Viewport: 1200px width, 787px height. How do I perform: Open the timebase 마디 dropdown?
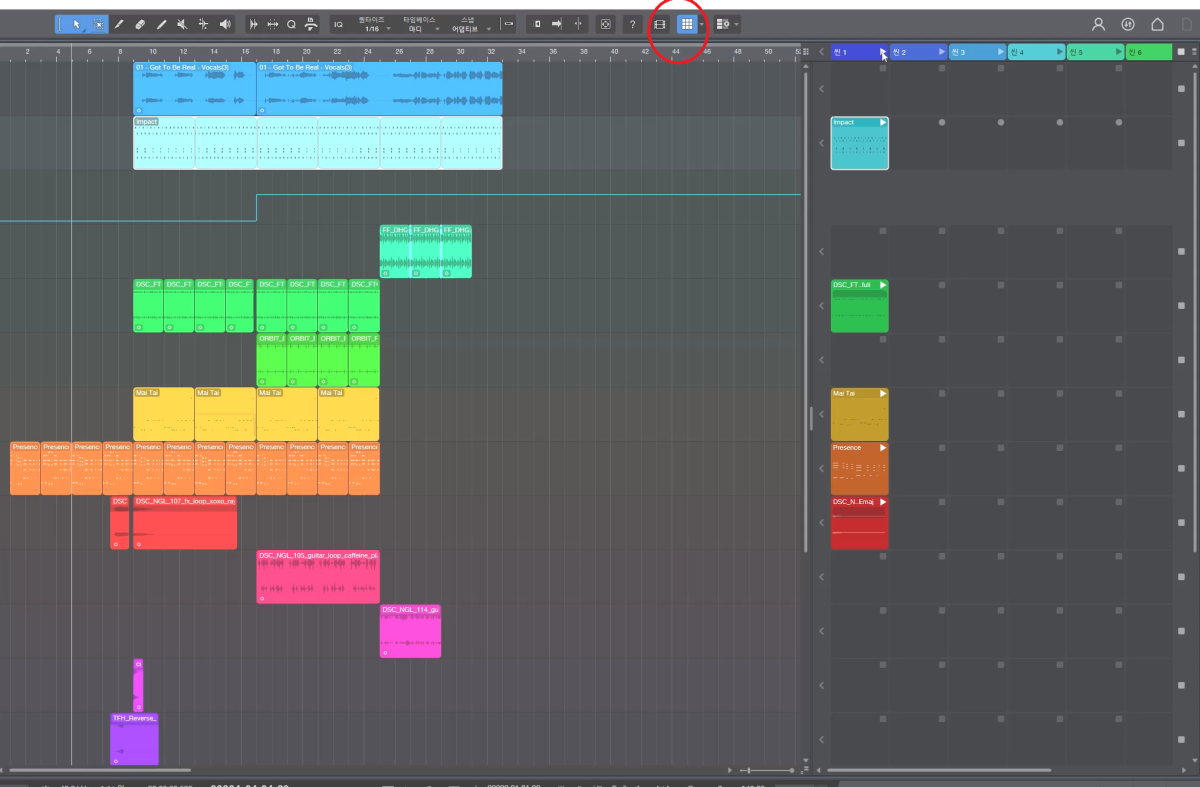420,29
